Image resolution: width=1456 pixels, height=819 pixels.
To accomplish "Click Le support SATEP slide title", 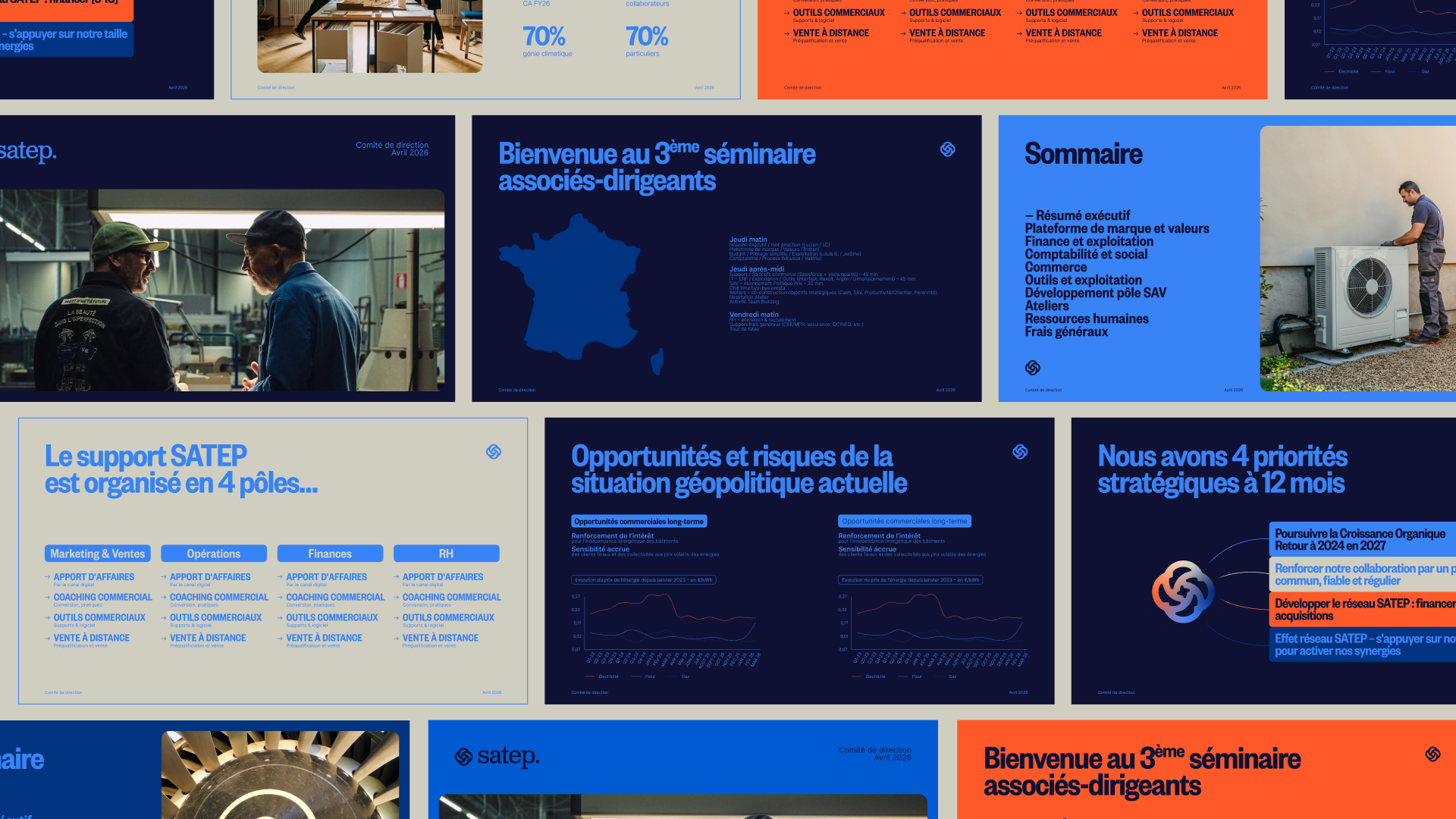I will [x=181, y=469].
